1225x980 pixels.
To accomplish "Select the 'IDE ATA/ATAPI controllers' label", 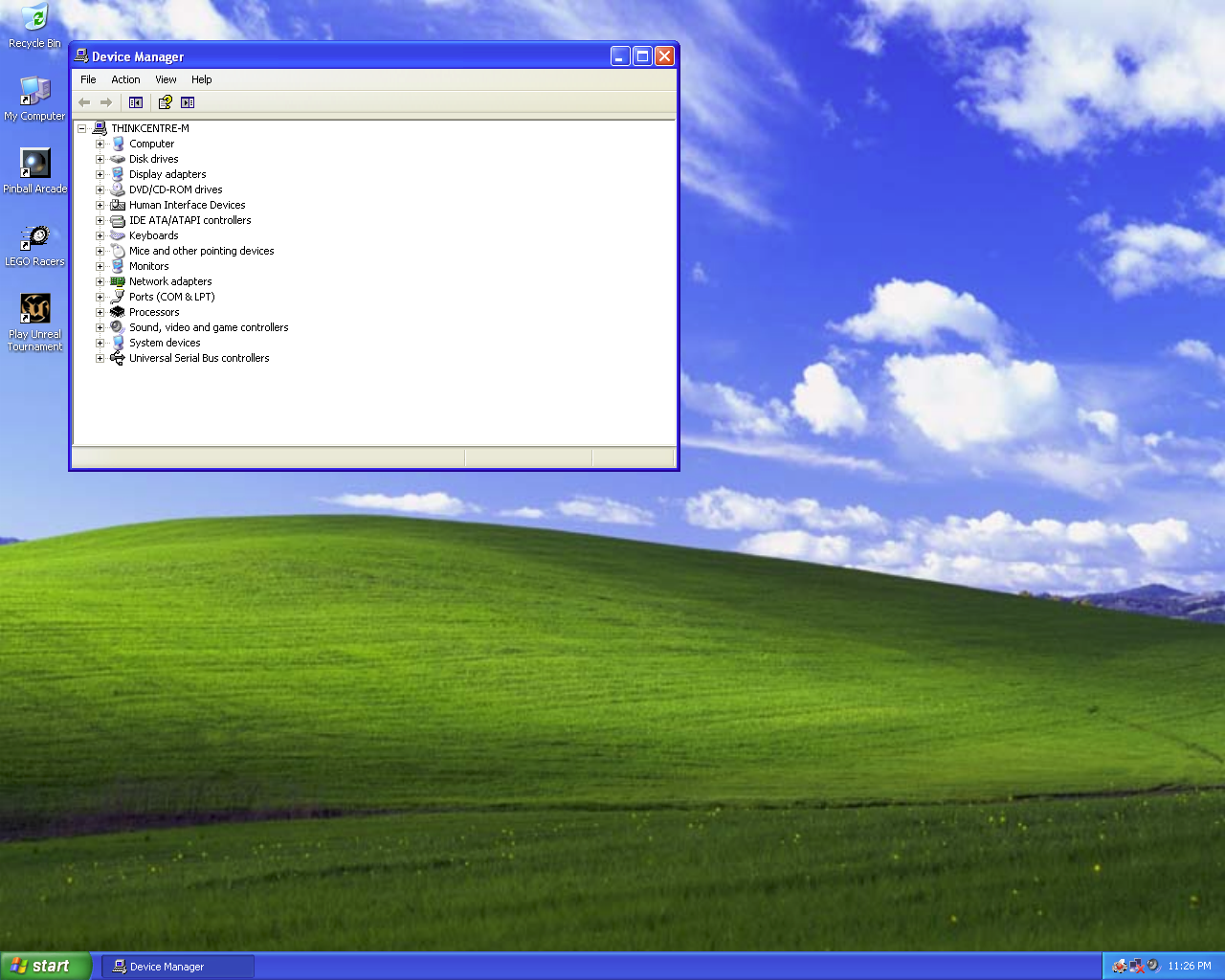I will [x=190, y=220].
